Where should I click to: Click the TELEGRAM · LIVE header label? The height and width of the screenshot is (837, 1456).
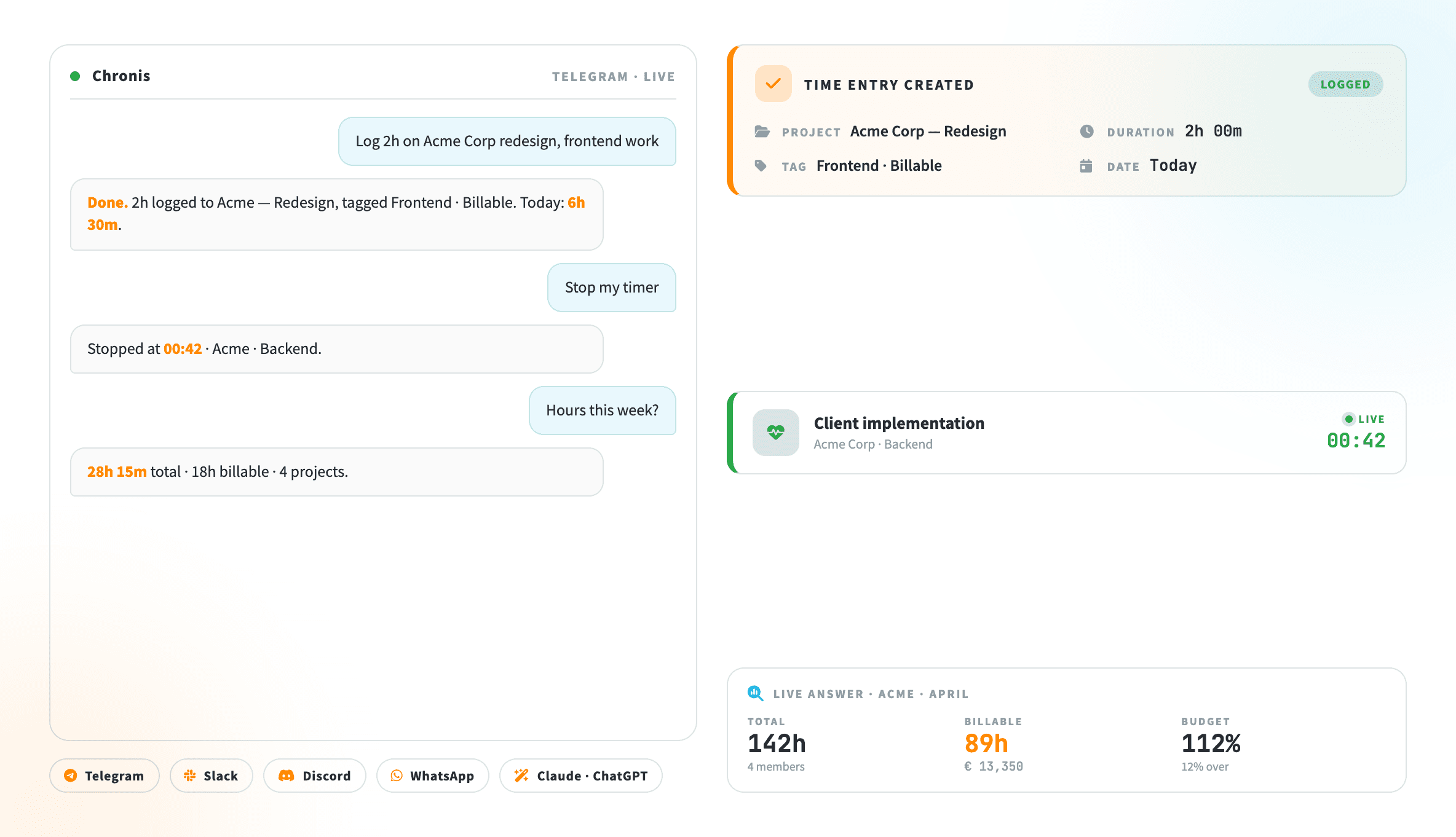[614, 77]
